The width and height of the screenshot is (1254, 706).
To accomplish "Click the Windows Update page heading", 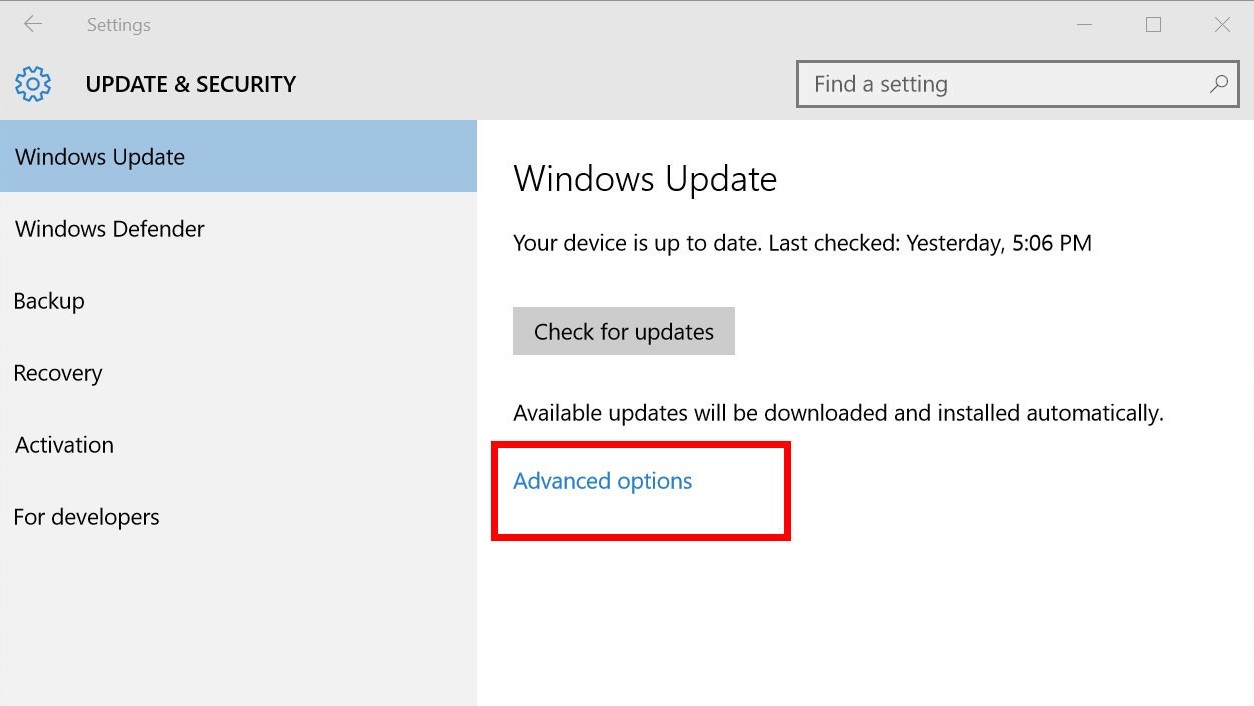I will coord(645,179).
